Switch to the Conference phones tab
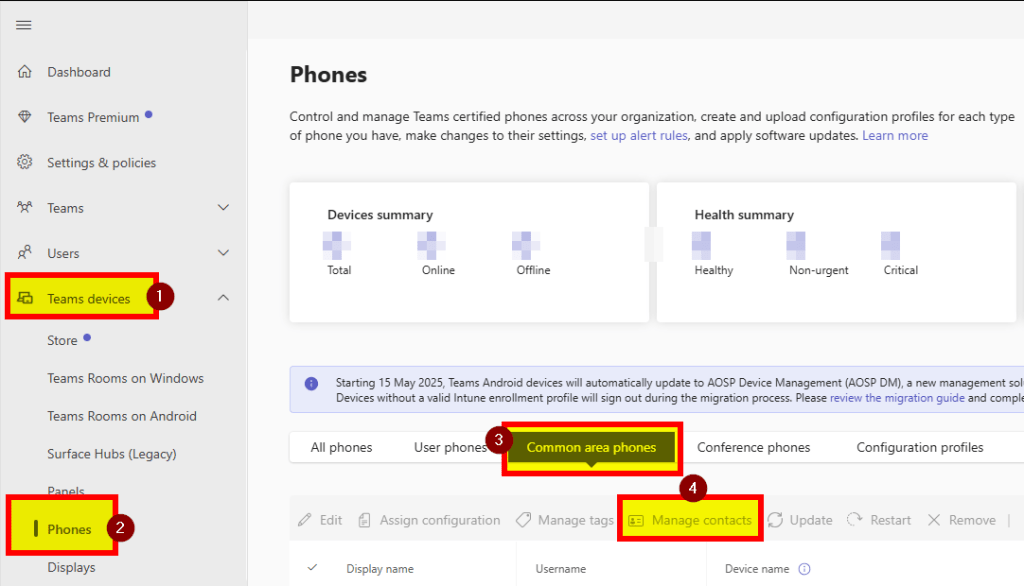1024x586 pixels. click(x=753, y=447)
